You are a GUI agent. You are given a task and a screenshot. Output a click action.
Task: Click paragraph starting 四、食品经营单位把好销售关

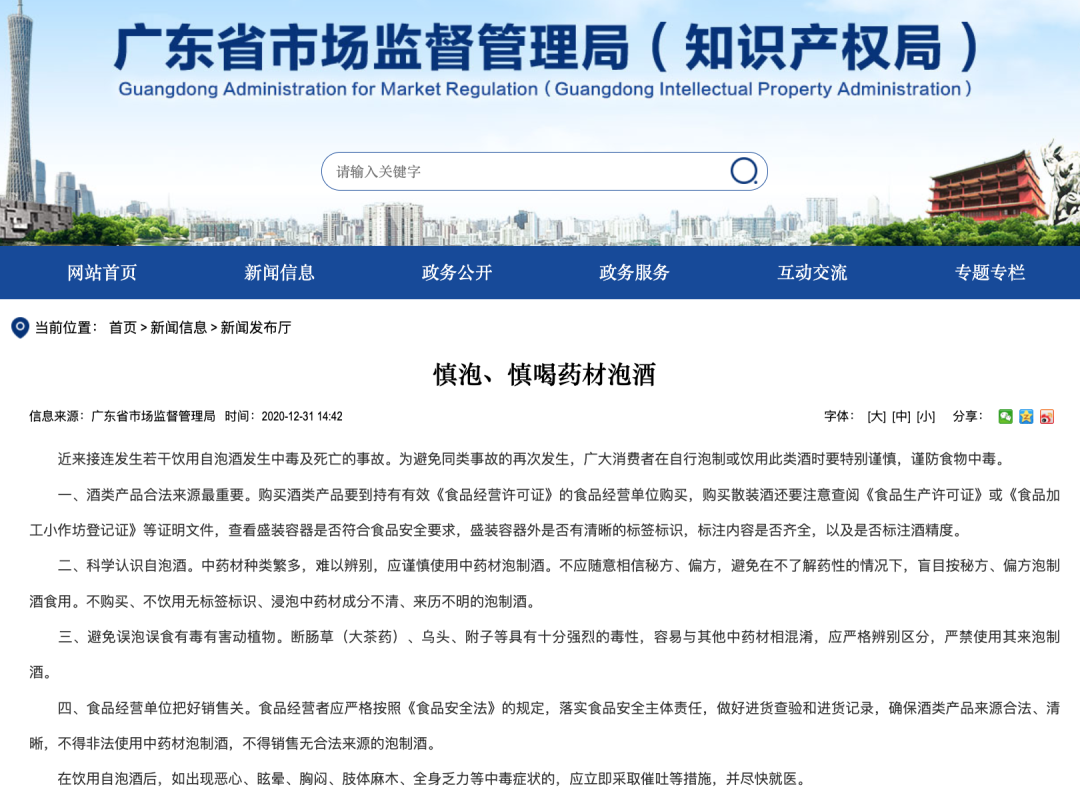point(544,725)
